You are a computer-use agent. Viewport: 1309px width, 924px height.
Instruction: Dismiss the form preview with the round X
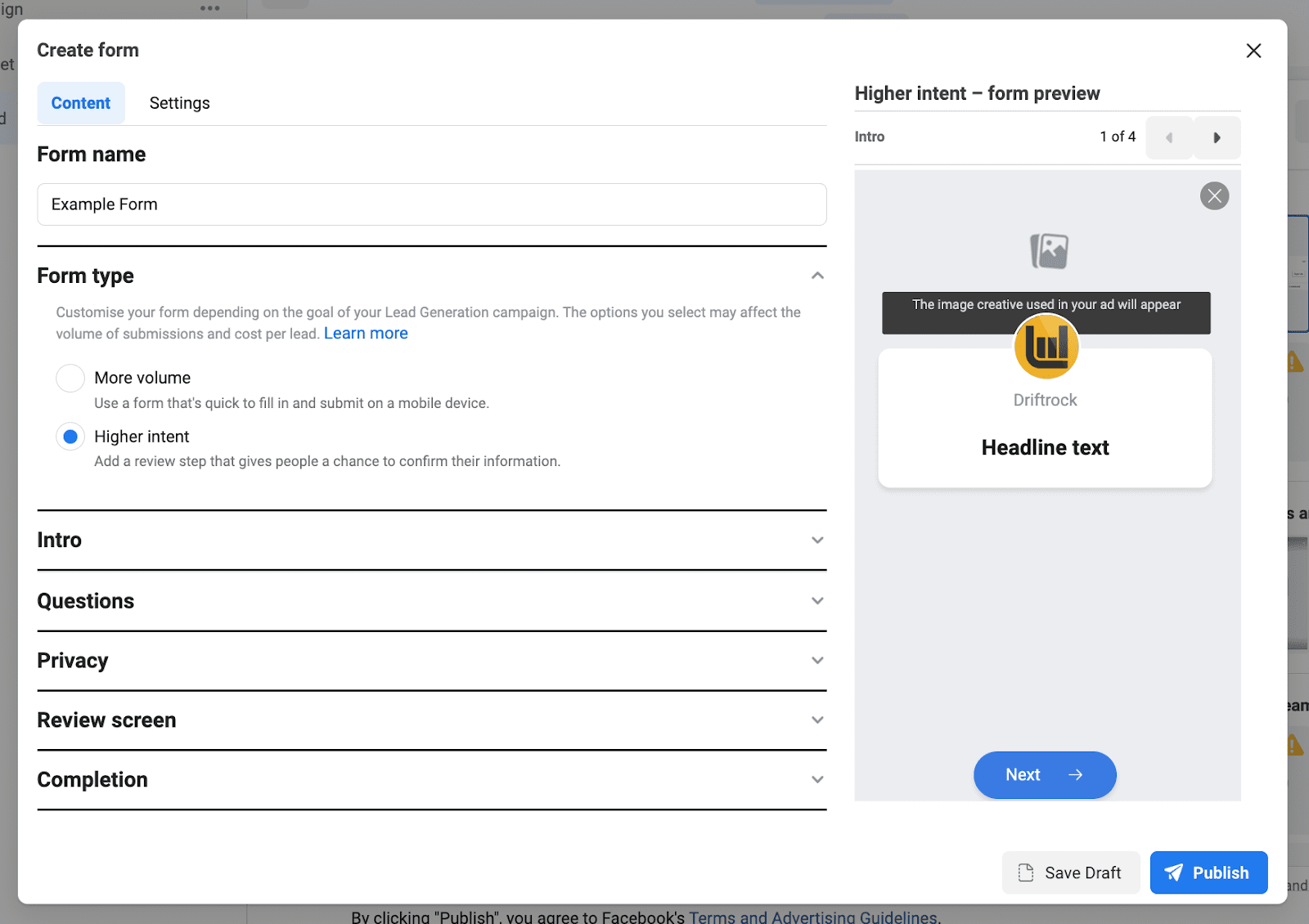1214,196
